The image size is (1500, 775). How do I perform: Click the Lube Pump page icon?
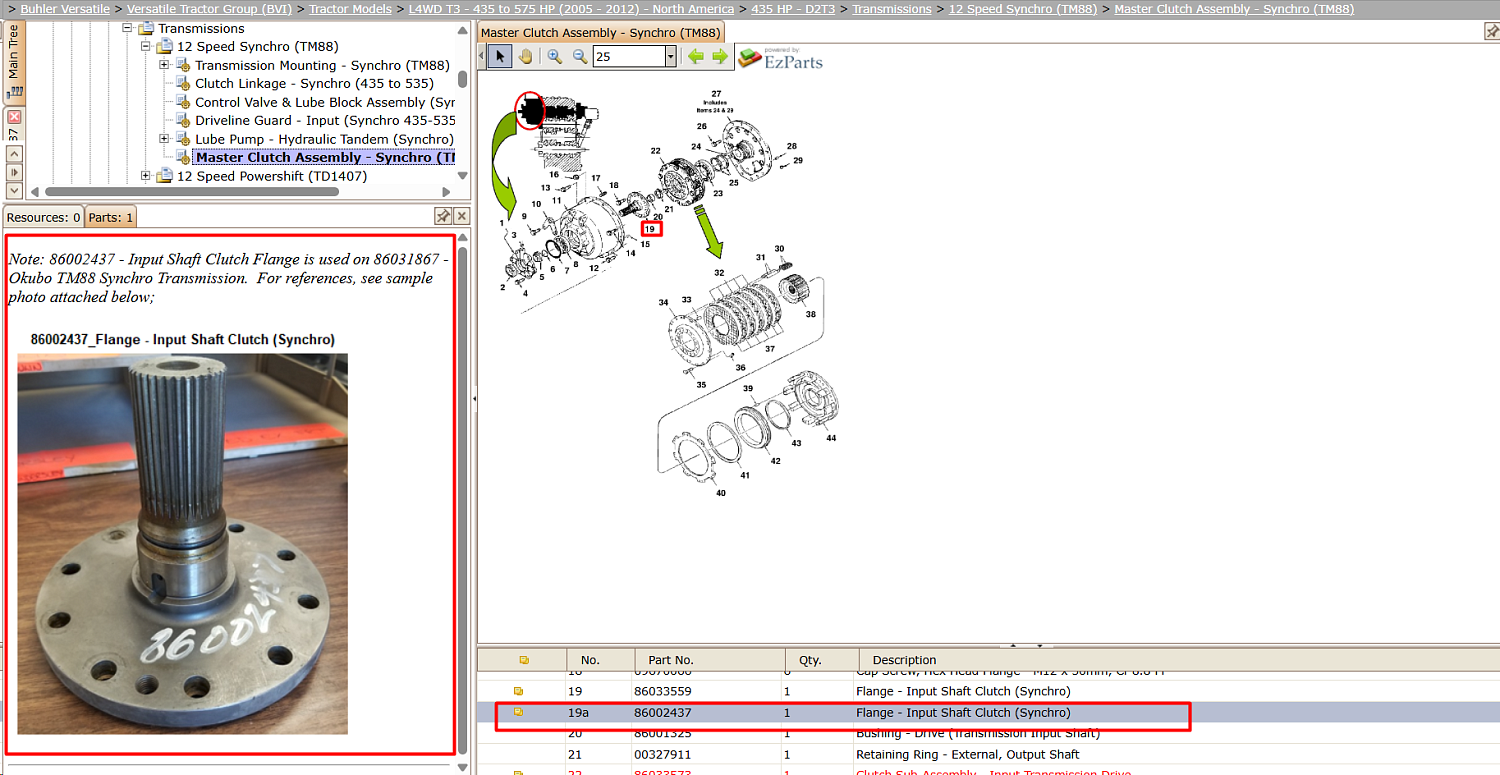click(x=183, y=139)
